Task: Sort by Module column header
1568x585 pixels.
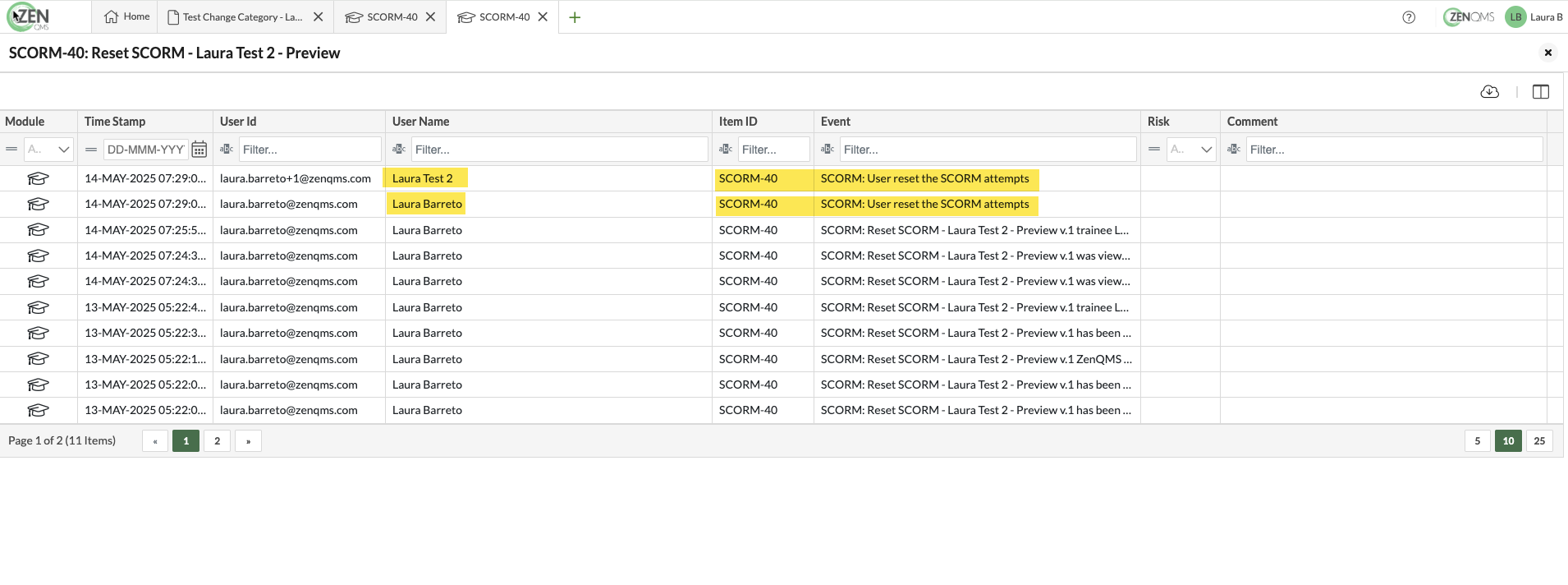Action: [x=25, y=122]
